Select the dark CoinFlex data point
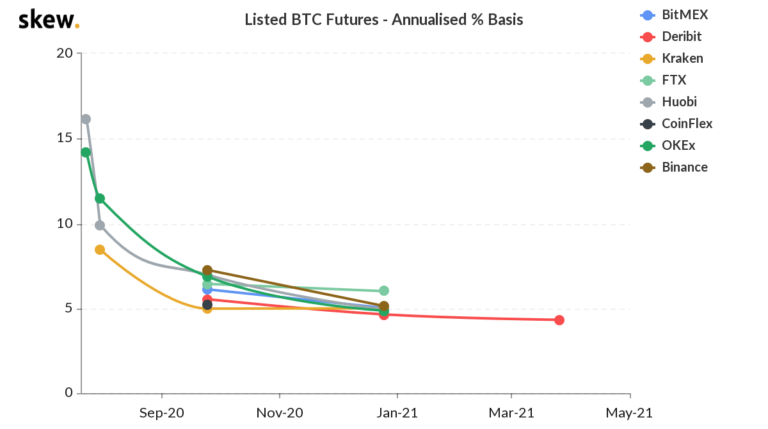This screenshot has width=768, height=429. 207,305
